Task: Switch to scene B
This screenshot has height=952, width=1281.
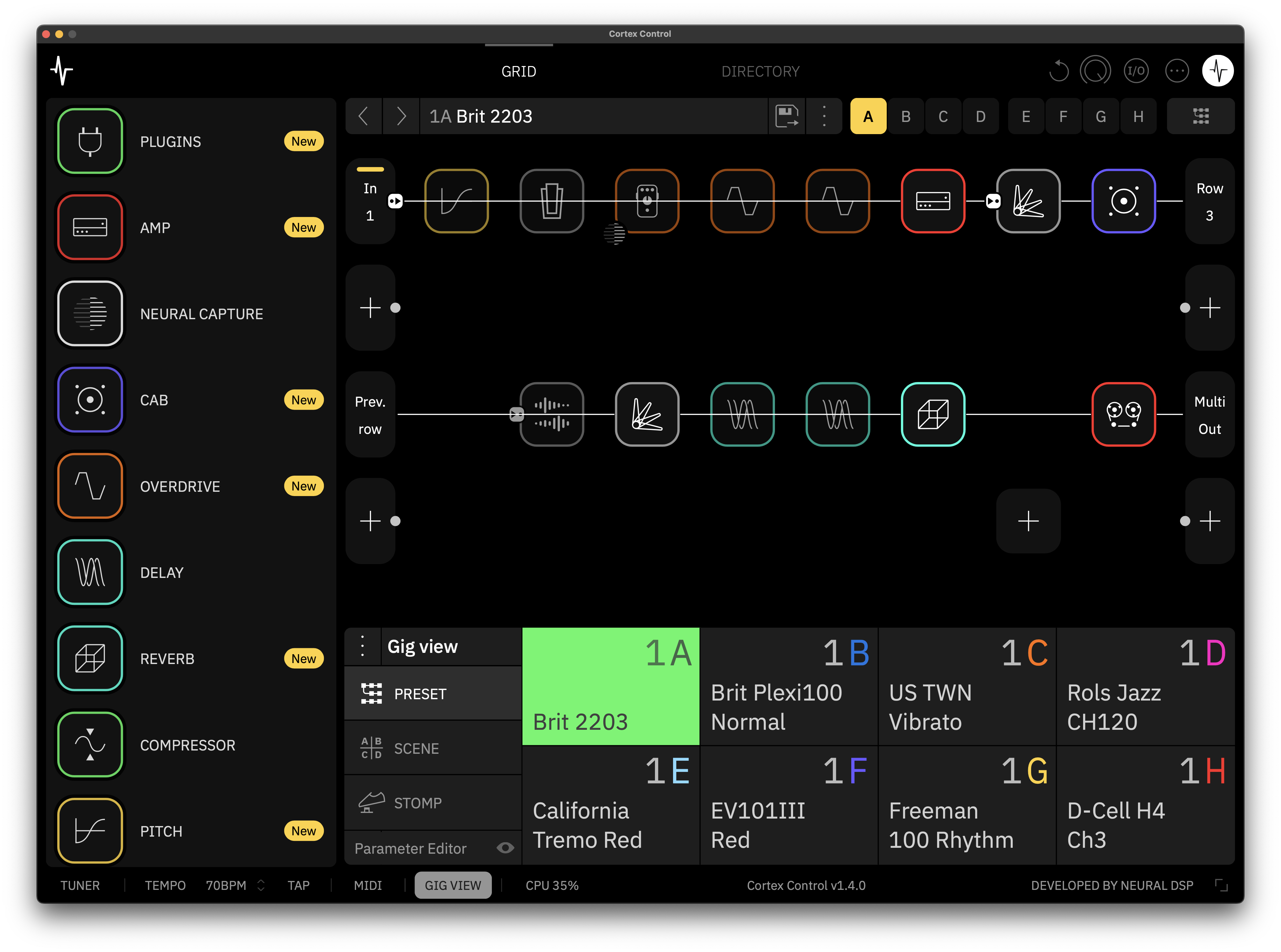Action: tap(905, 116)
